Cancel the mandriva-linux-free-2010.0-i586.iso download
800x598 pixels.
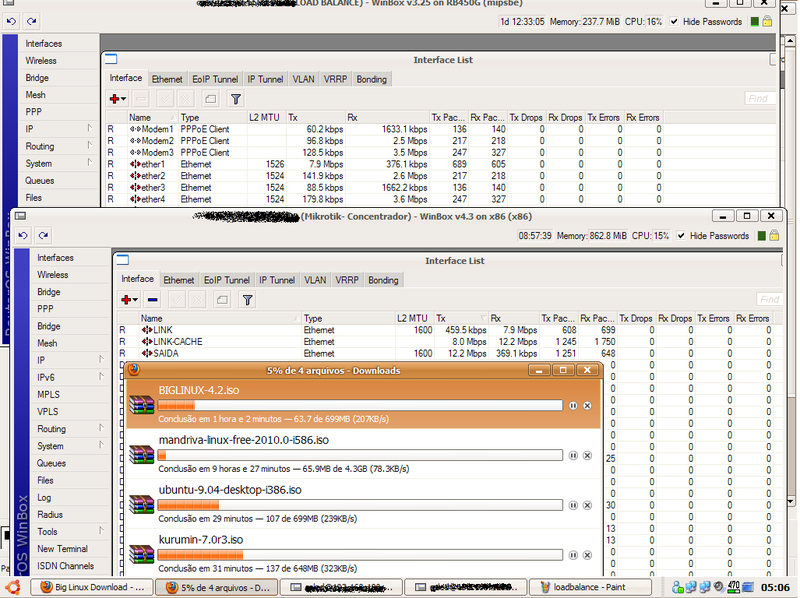pos(587,455)
